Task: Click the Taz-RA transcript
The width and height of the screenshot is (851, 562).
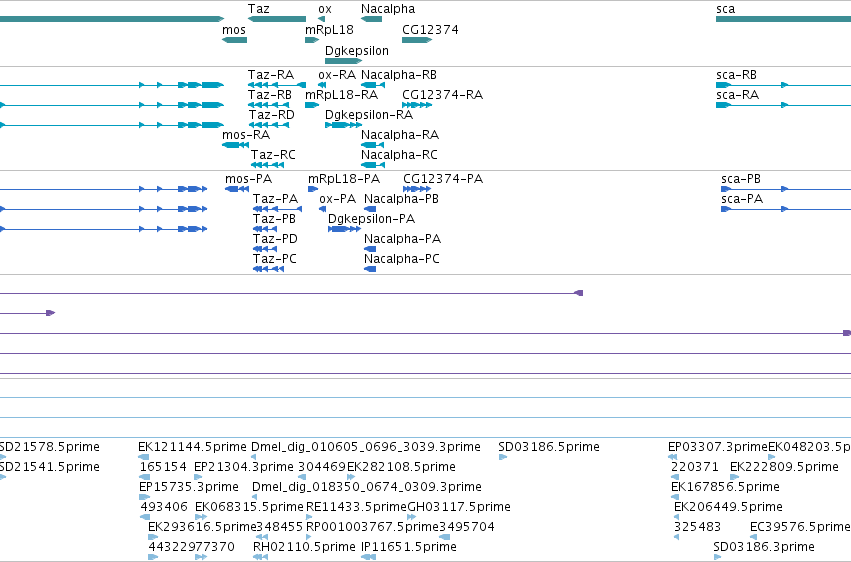Action: pyautogui.click(x=277, y=85)
